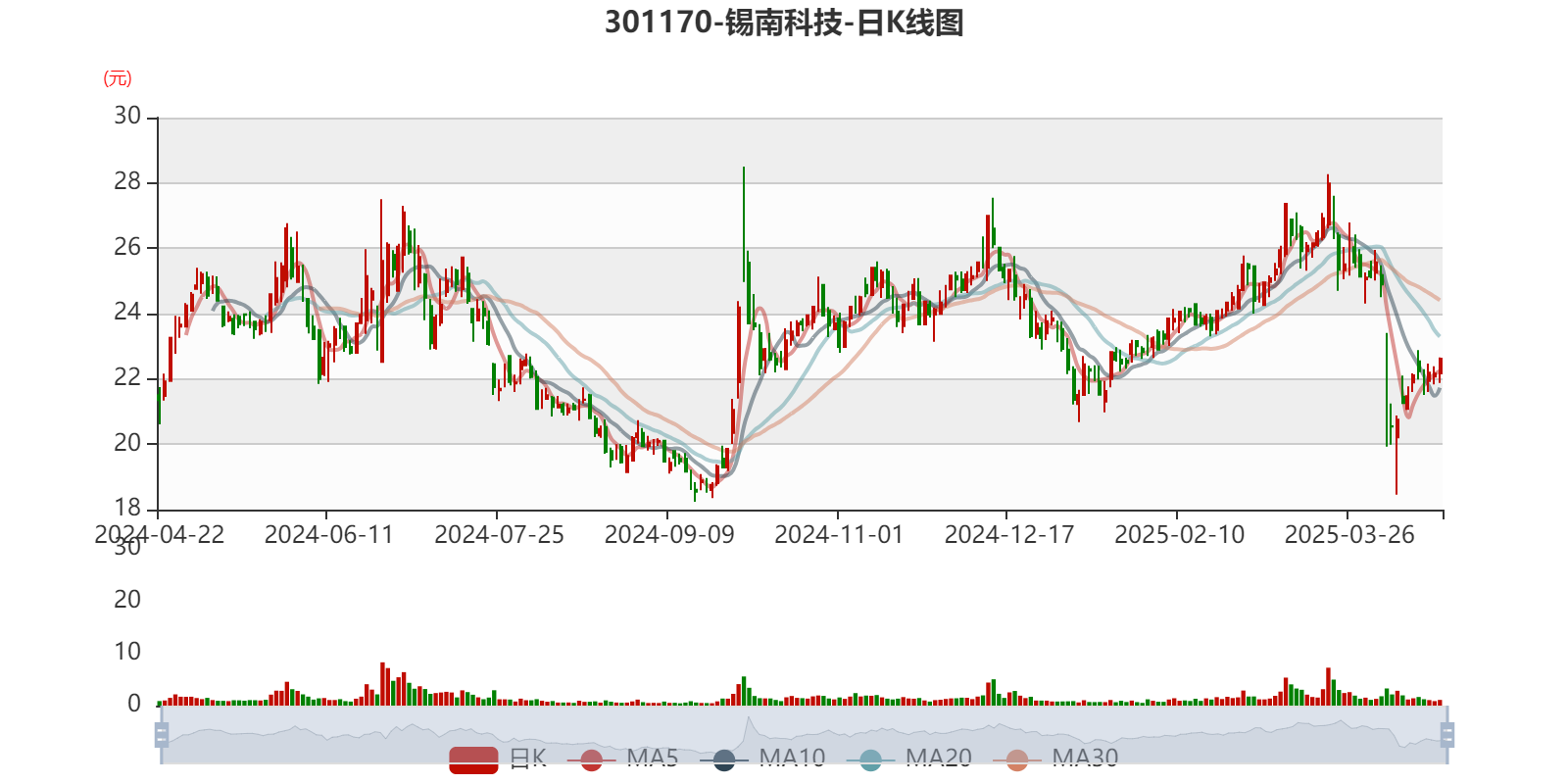Click the 2024-11-01 date axis label
The width and height of the screenshot is (1568, 784).
point(839,535)
